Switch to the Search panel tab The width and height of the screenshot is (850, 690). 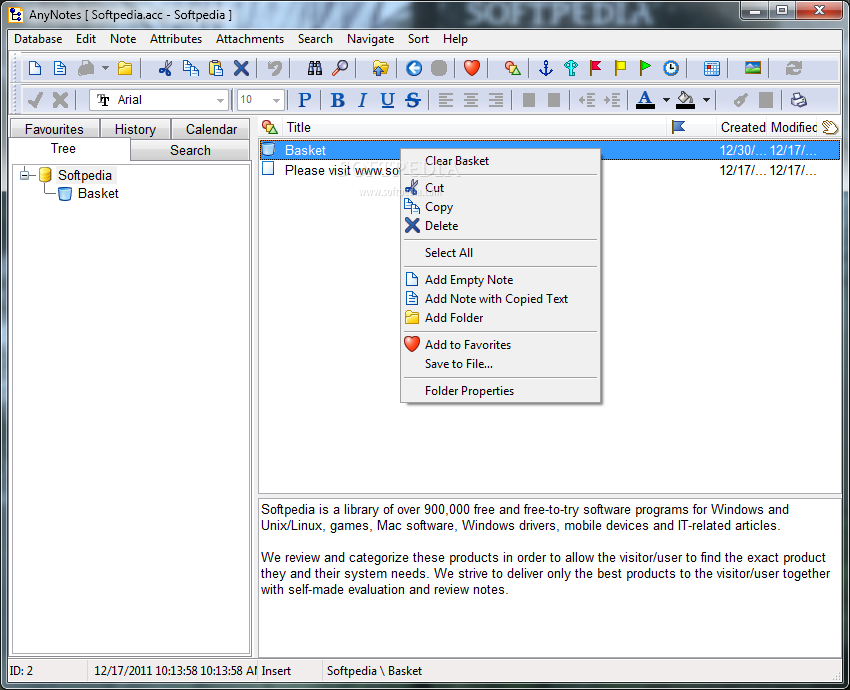coord(190,150)
